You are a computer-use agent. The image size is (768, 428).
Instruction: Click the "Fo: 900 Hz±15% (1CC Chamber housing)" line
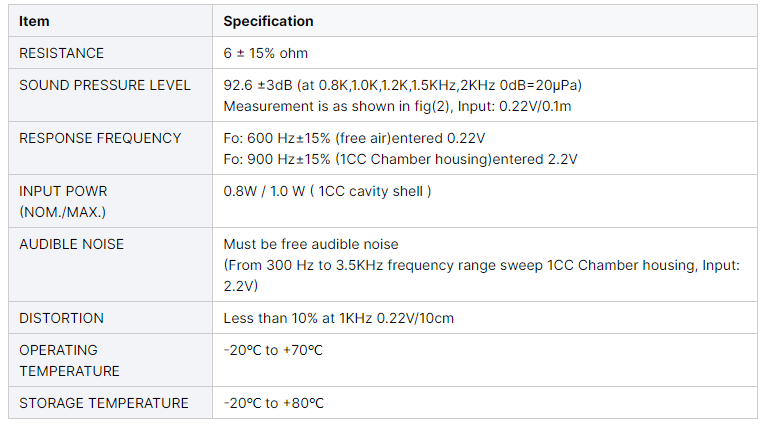pyautogui.click(x=400, y=159)
